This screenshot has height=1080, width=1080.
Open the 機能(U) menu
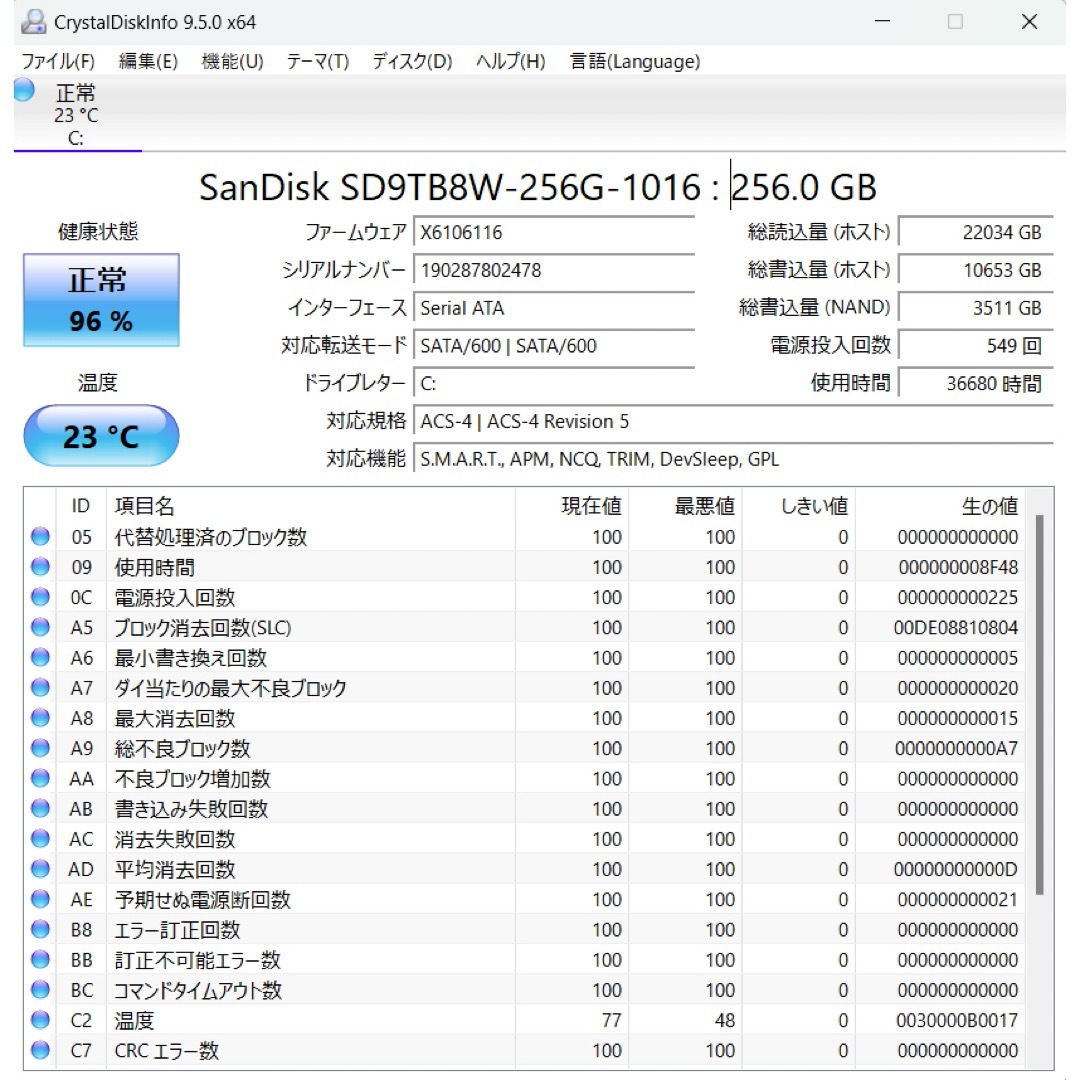click(232, 62)
